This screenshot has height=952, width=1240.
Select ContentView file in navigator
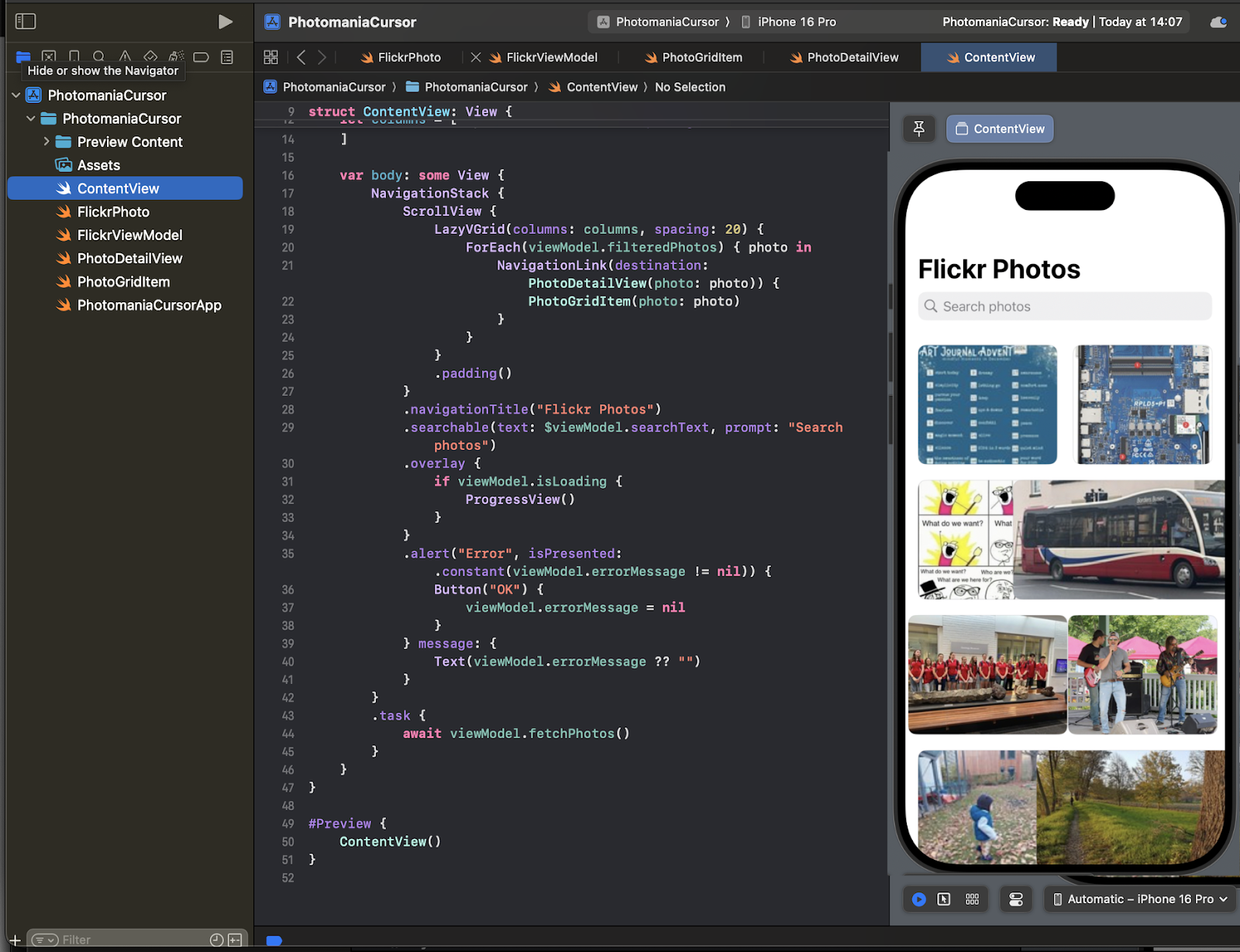click(x=126, y=188)
